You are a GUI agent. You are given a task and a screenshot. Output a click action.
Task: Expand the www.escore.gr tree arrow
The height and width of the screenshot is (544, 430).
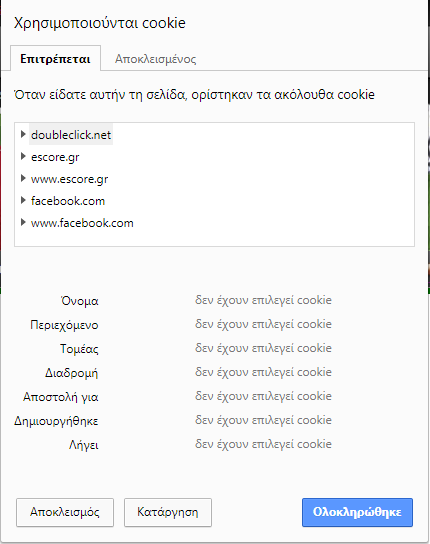pos(23,178)
